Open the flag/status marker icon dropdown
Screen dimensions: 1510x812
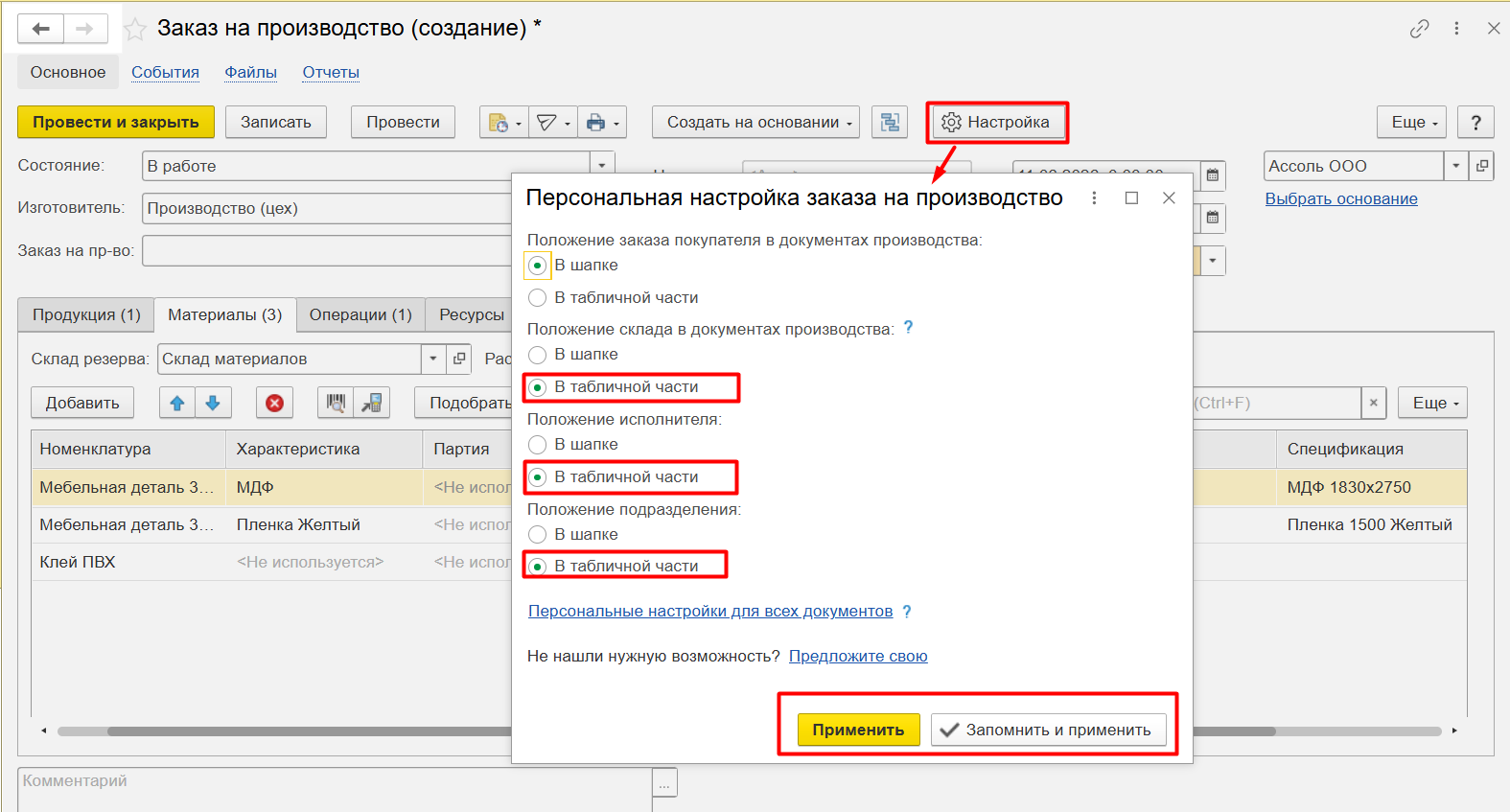[553, 123]
